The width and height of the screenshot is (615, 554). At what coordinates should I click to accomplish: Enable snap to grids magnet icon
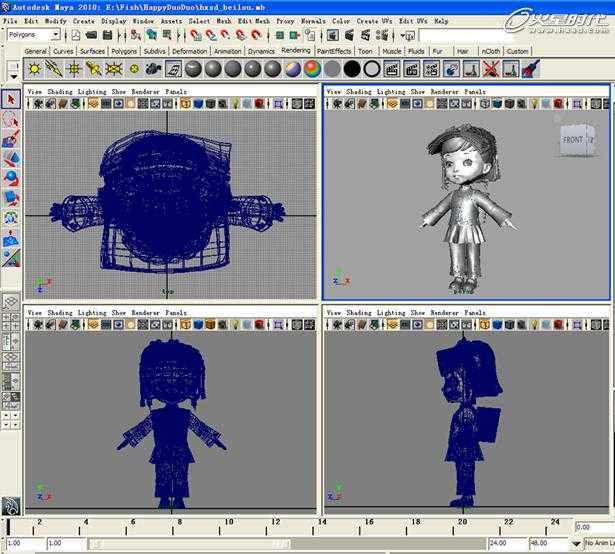coord(195,36)
